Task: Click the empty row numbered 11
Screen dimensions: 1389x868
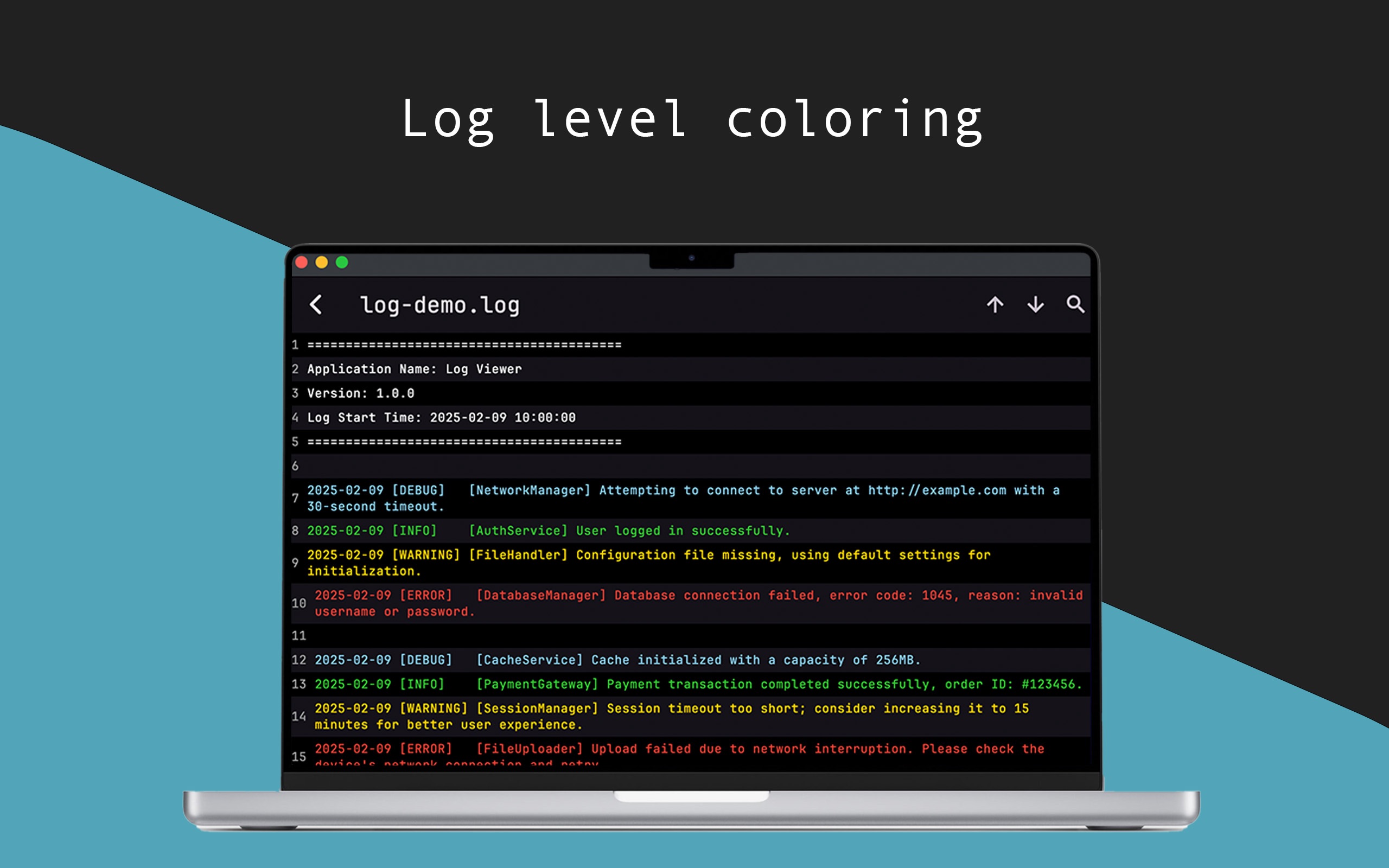Action: click(691, 636)
